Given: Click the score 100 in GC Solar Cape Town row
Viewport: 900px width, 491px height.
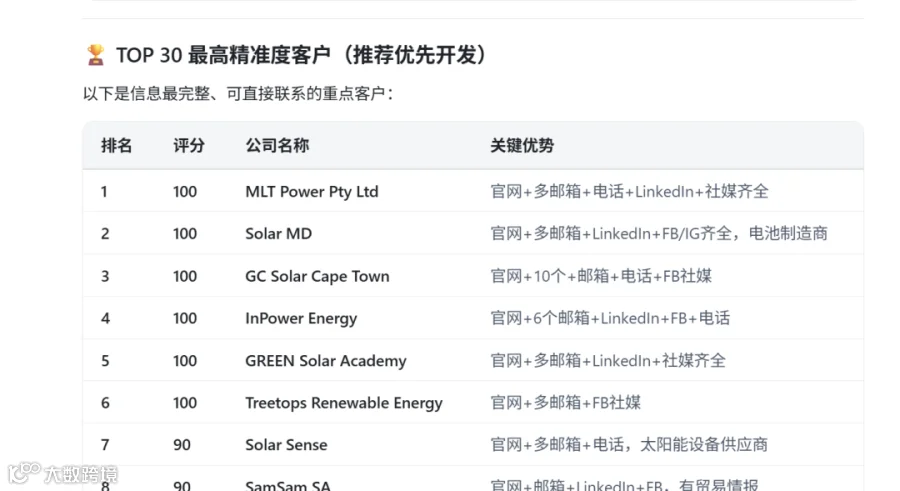Looking at the screenshot, I should tap(185, 276).
